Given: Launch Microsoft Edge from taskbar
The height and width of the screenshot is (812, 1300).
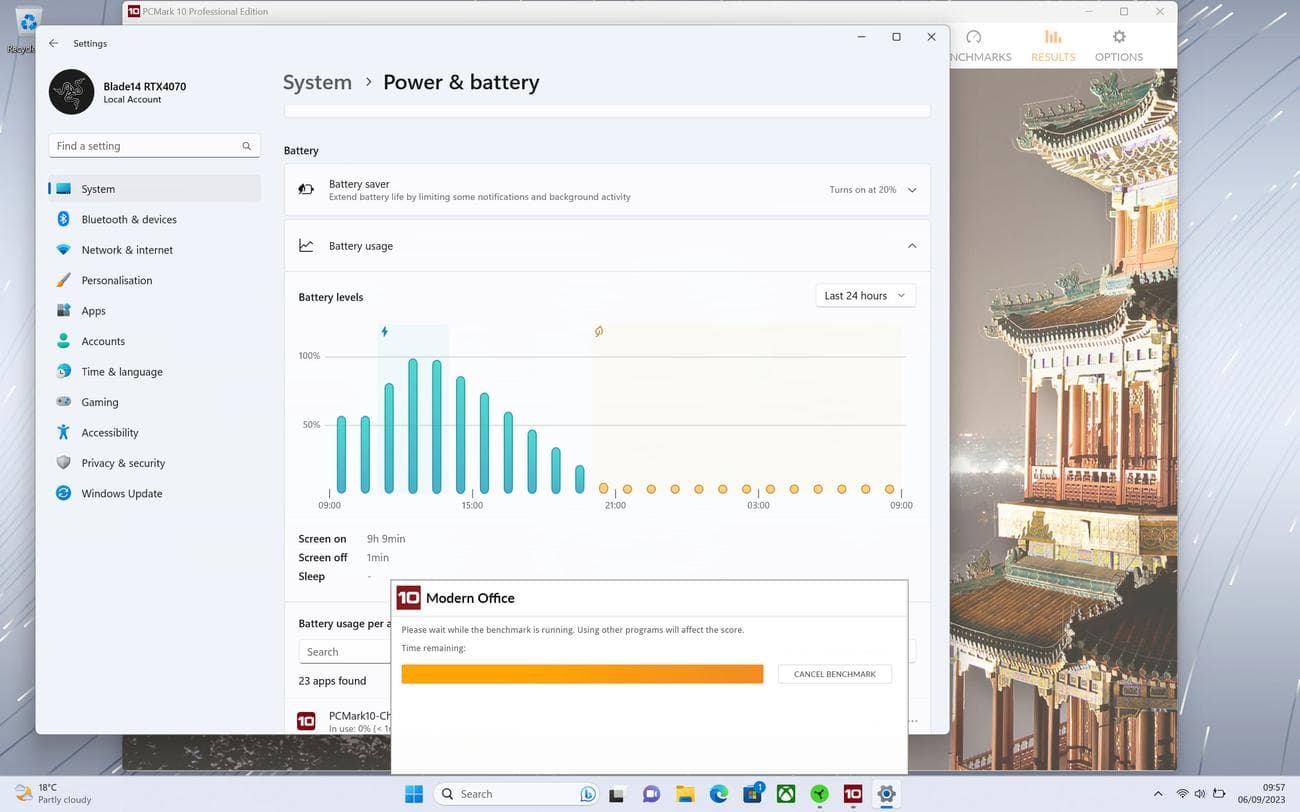Looking at the screenshot, I should (719, 794).
